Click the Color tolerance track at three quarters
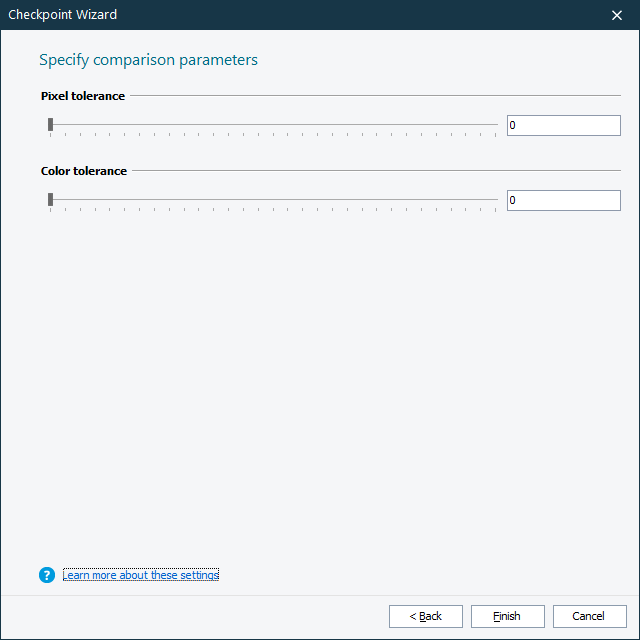Viewport: 640px width, 640px height. pyautogui.click(x=385, y=200)
